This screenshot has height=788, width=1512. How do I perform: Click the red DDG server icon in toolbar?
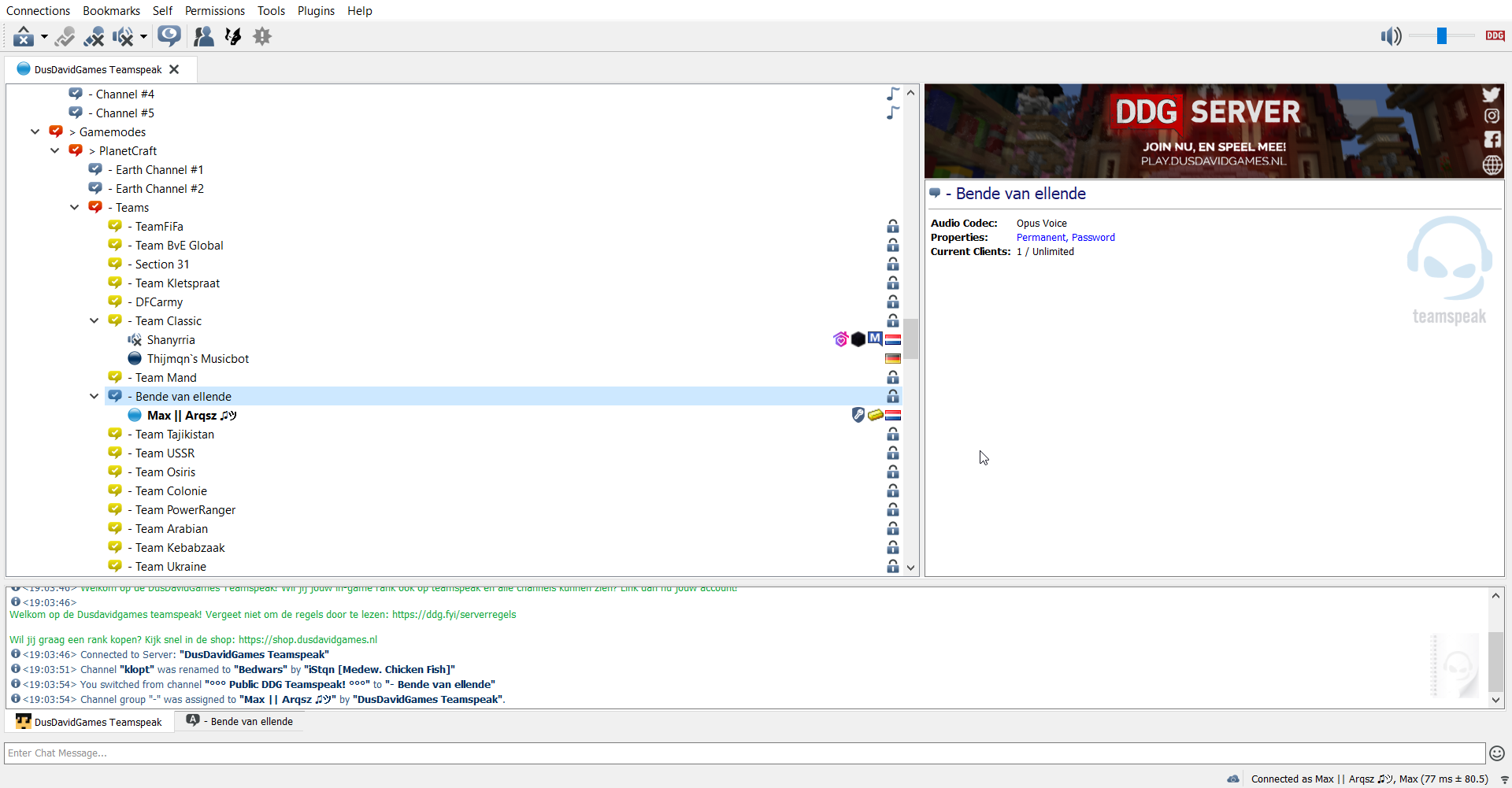[1495, 35]
